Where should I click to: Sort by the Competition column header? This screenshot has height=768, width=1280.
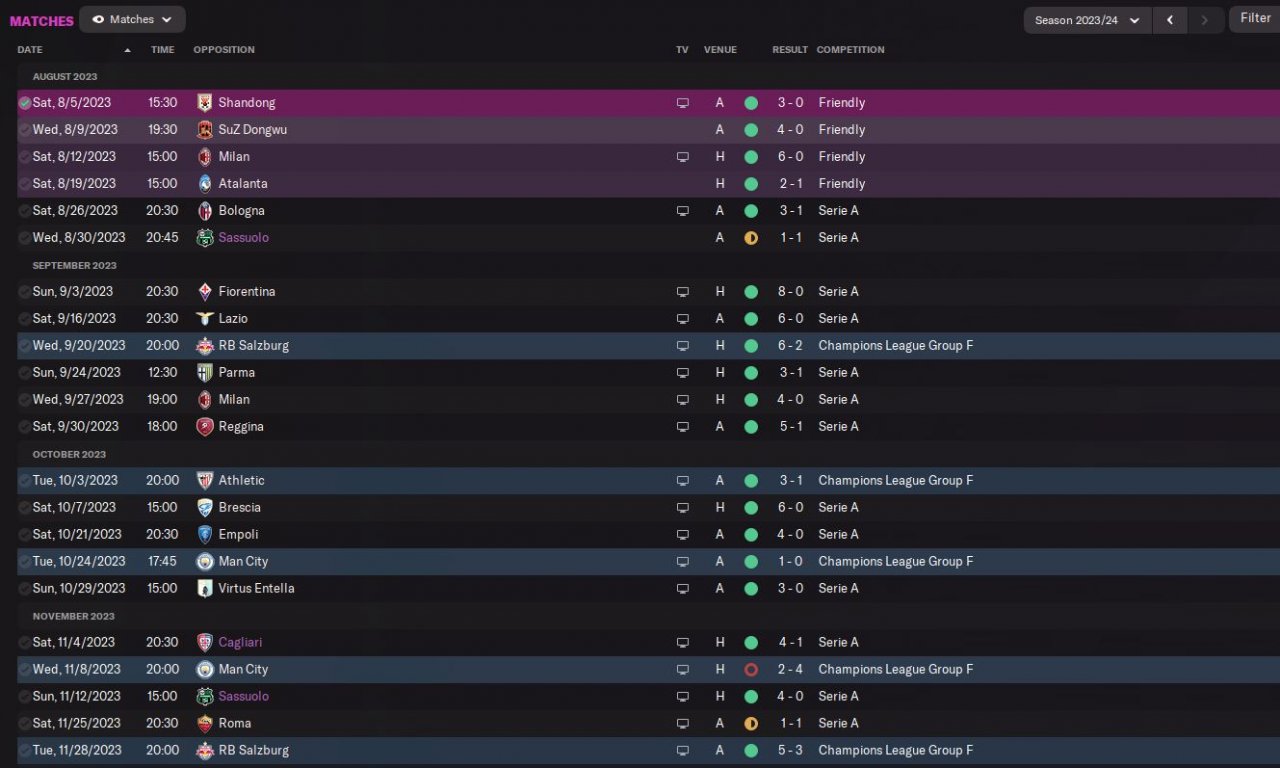[x=850, y=50]
